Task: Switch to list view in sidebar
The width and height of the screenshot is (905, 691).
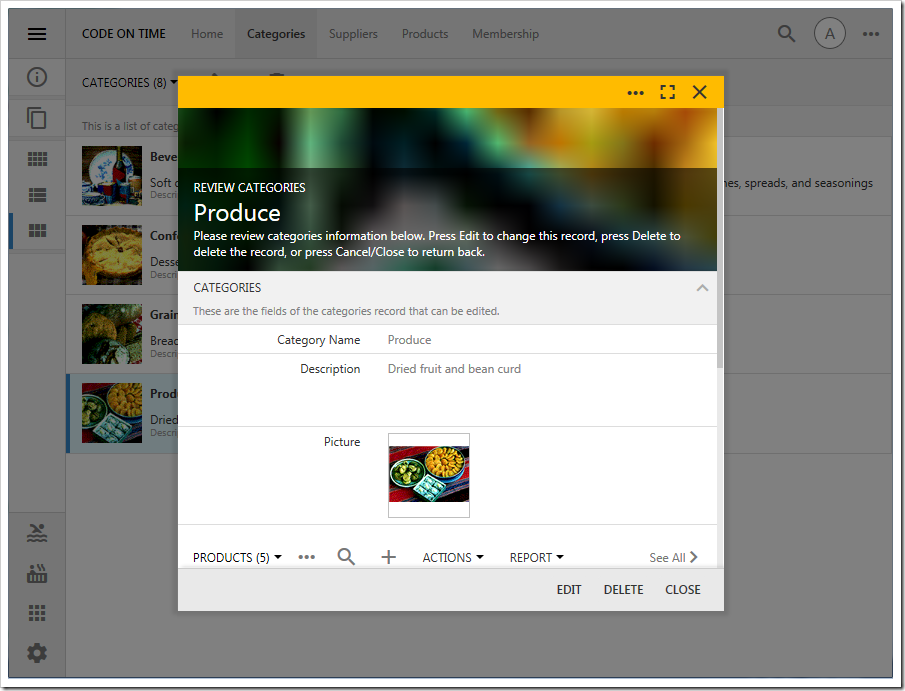Action: click(x=37, y=195)
